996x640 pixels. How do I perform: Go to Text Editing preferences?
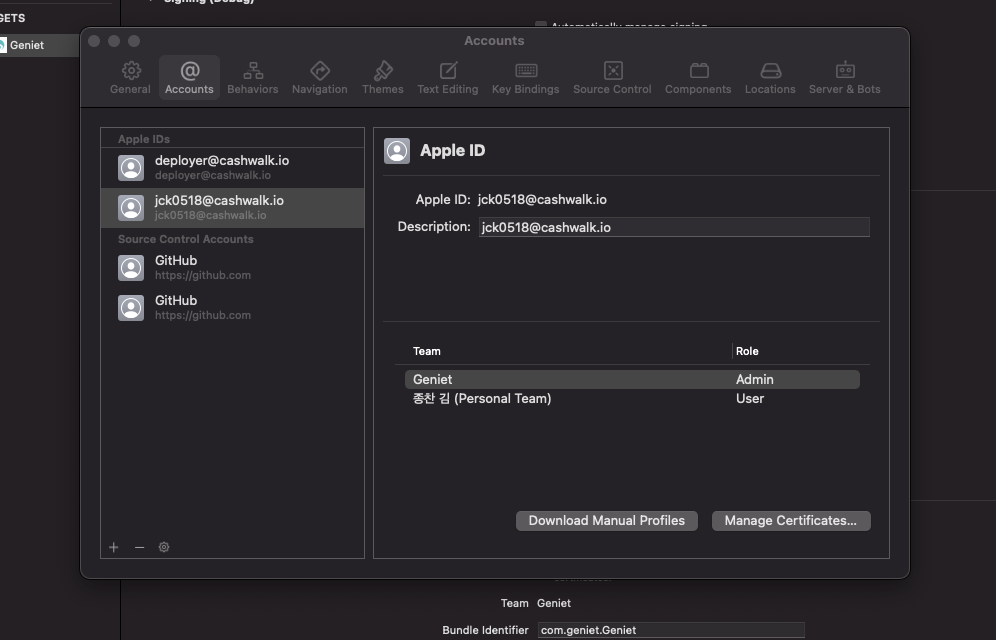pos(448,77)
